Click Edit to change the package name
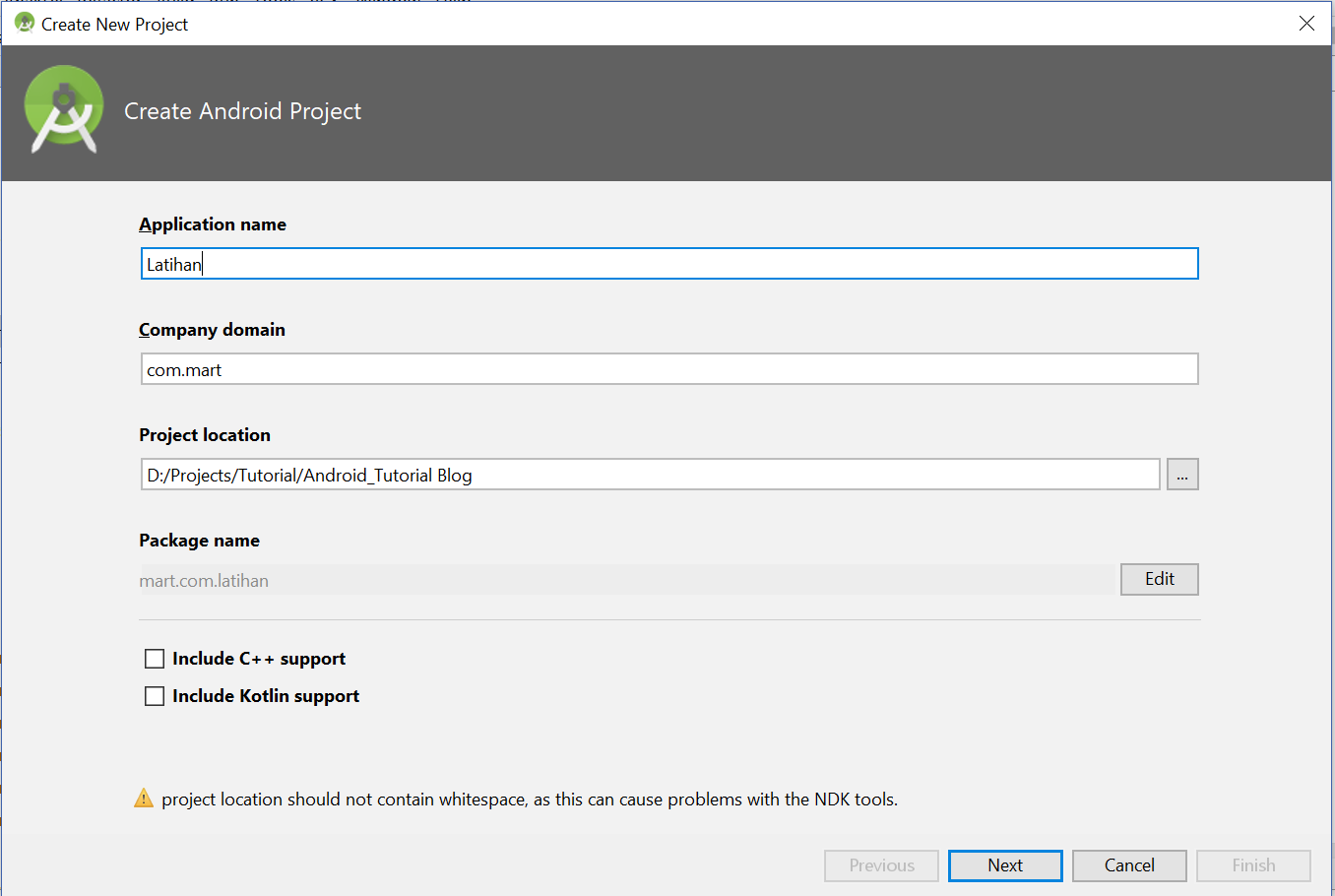This screenshot has height=896, width=1335. [x=1159, y=579]
